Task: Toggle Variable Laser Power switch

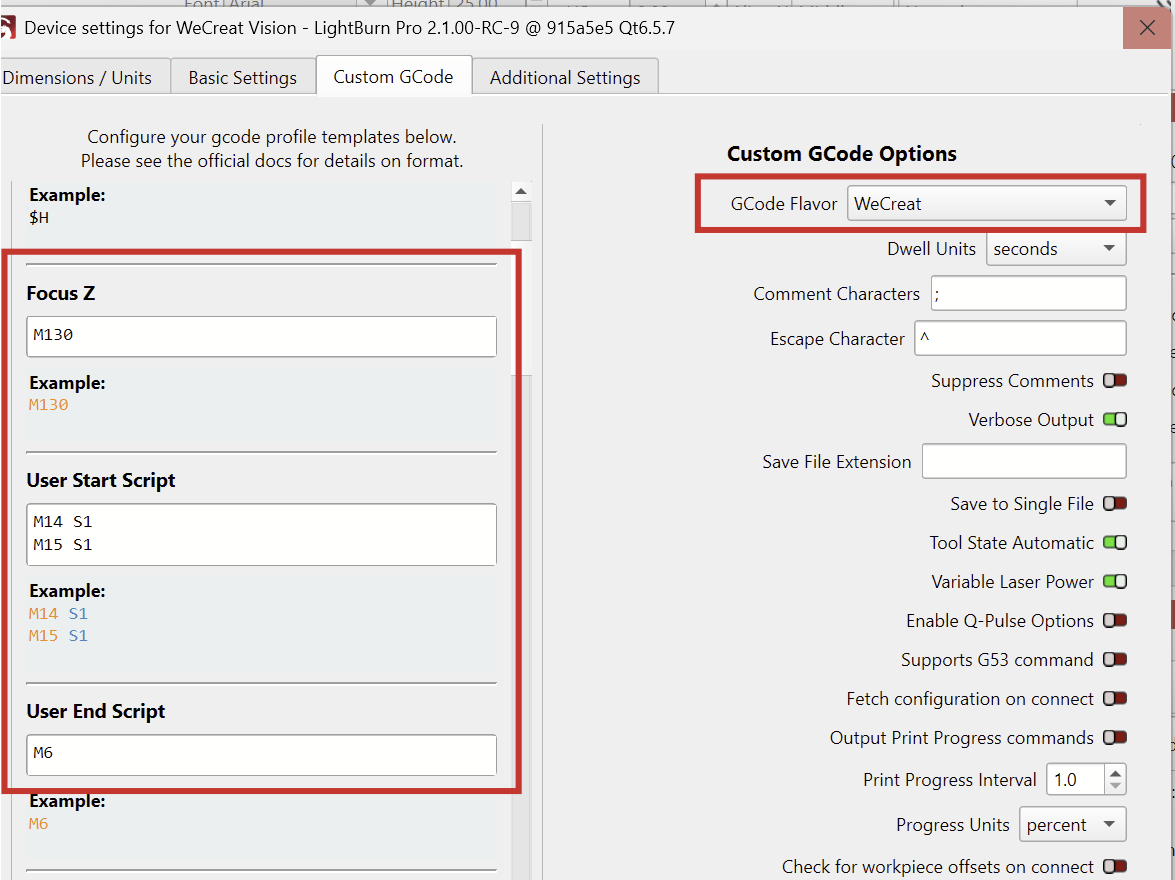Action: tap(1114, 582)
